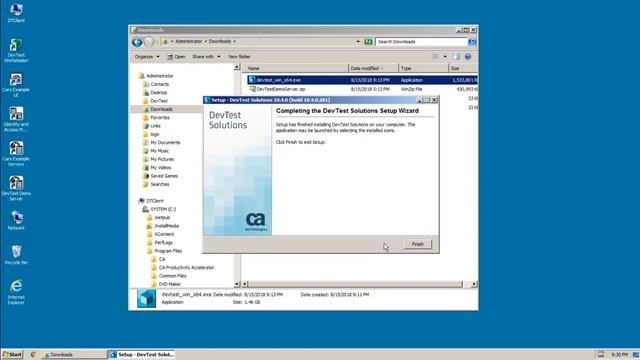This screenshot has width=640, height=360.
Task: Sort files by the Size column
Action: point(462,68)
